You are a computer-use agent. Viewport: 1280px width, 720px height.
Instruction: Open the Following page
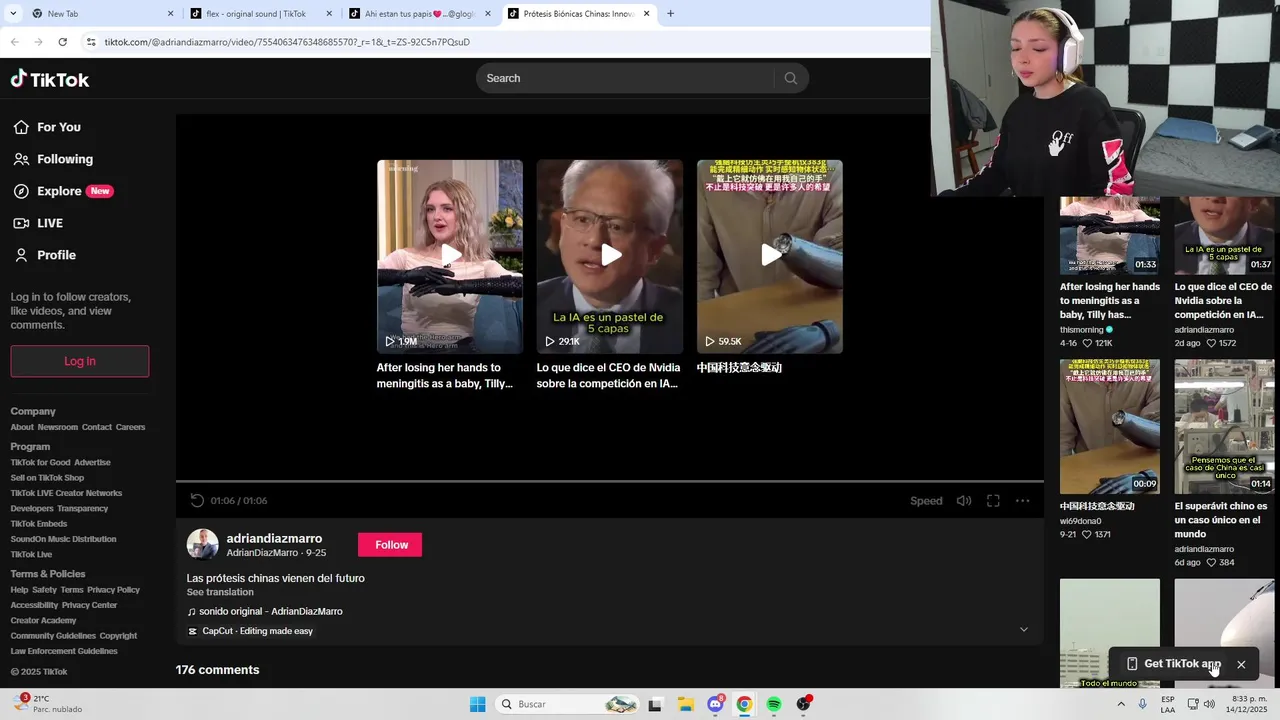[x=53, y=159]
